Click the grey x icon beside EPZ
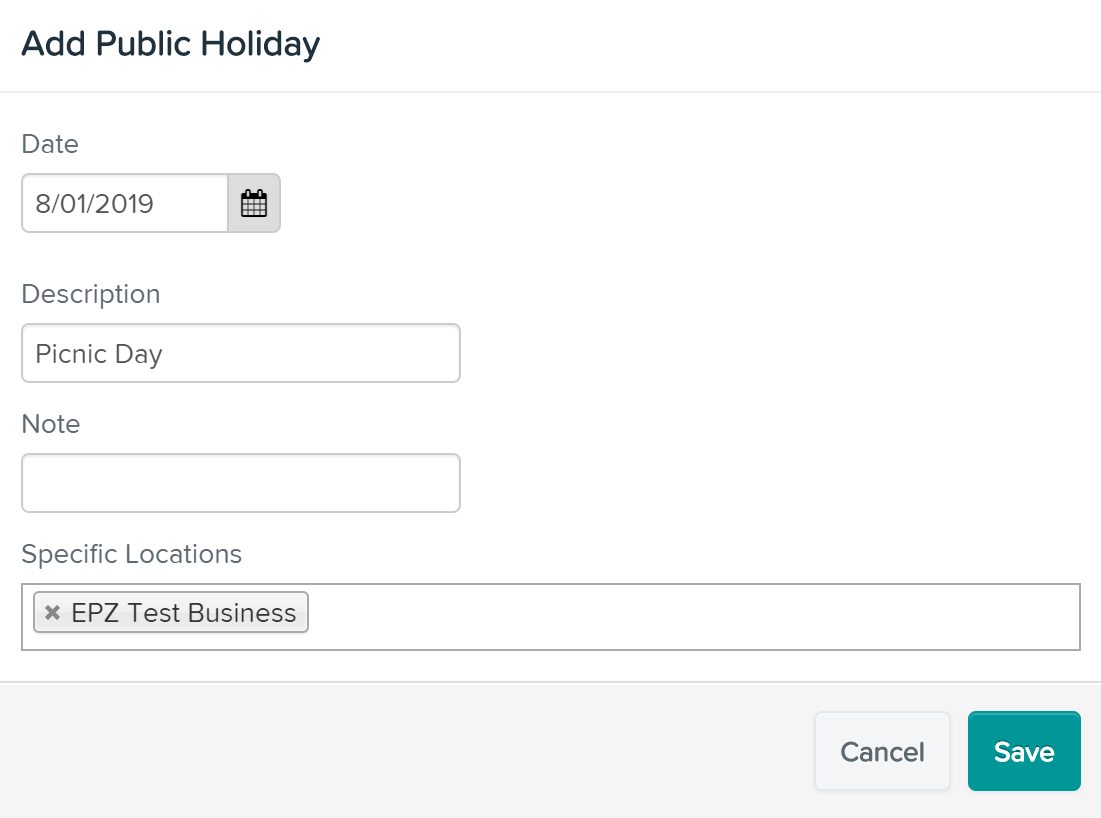The image size is (1101, 818). pyautogui.click(x=52, y=612)
